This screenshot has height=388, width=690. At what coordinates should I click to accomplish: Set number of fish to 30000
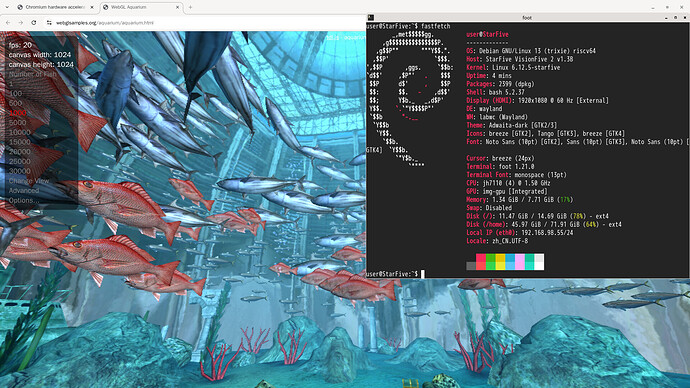(x=20, y=171)
